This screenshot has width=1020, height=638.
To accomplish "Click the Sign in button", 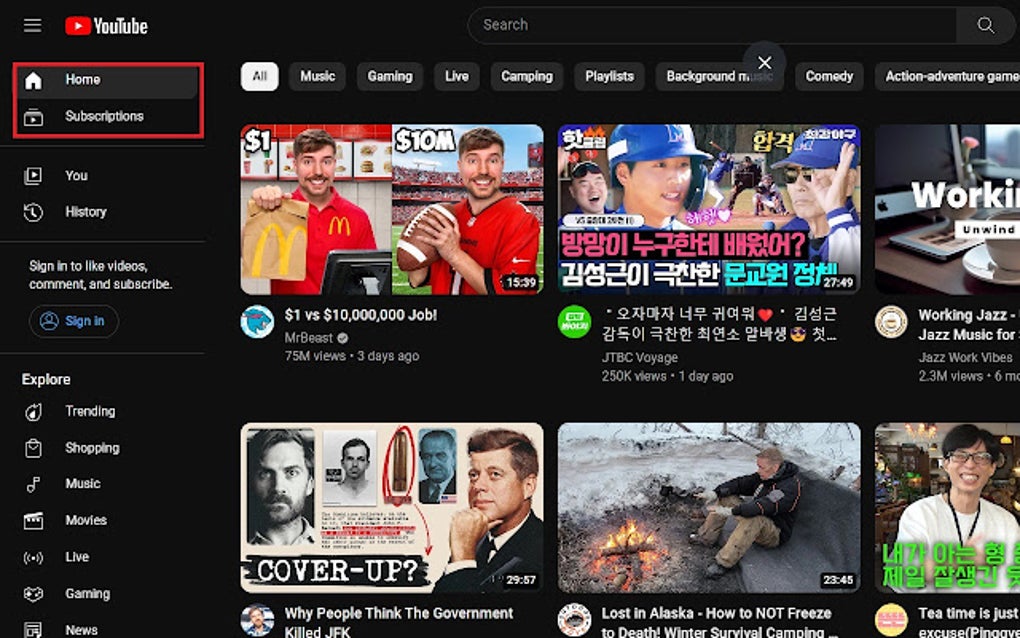I will pyautogui.click(x=73, y=321).
